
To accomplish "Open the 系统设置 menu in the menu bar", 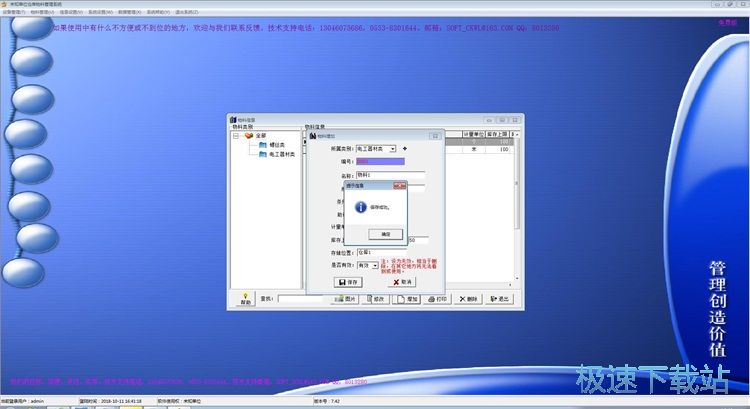I will [98, 12].
